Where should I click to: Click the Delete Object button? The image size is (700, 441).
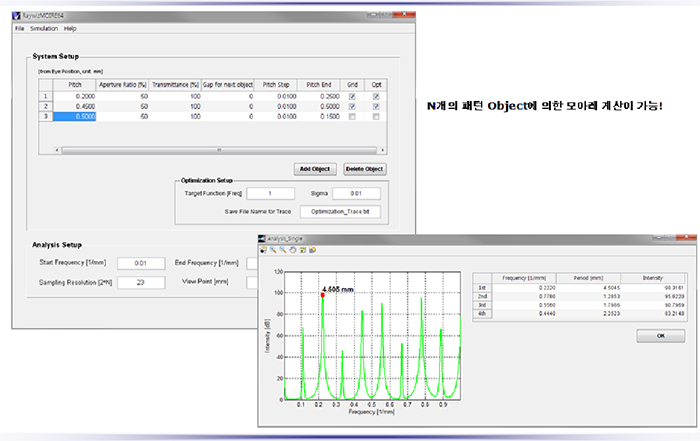[x=364, y=169]
